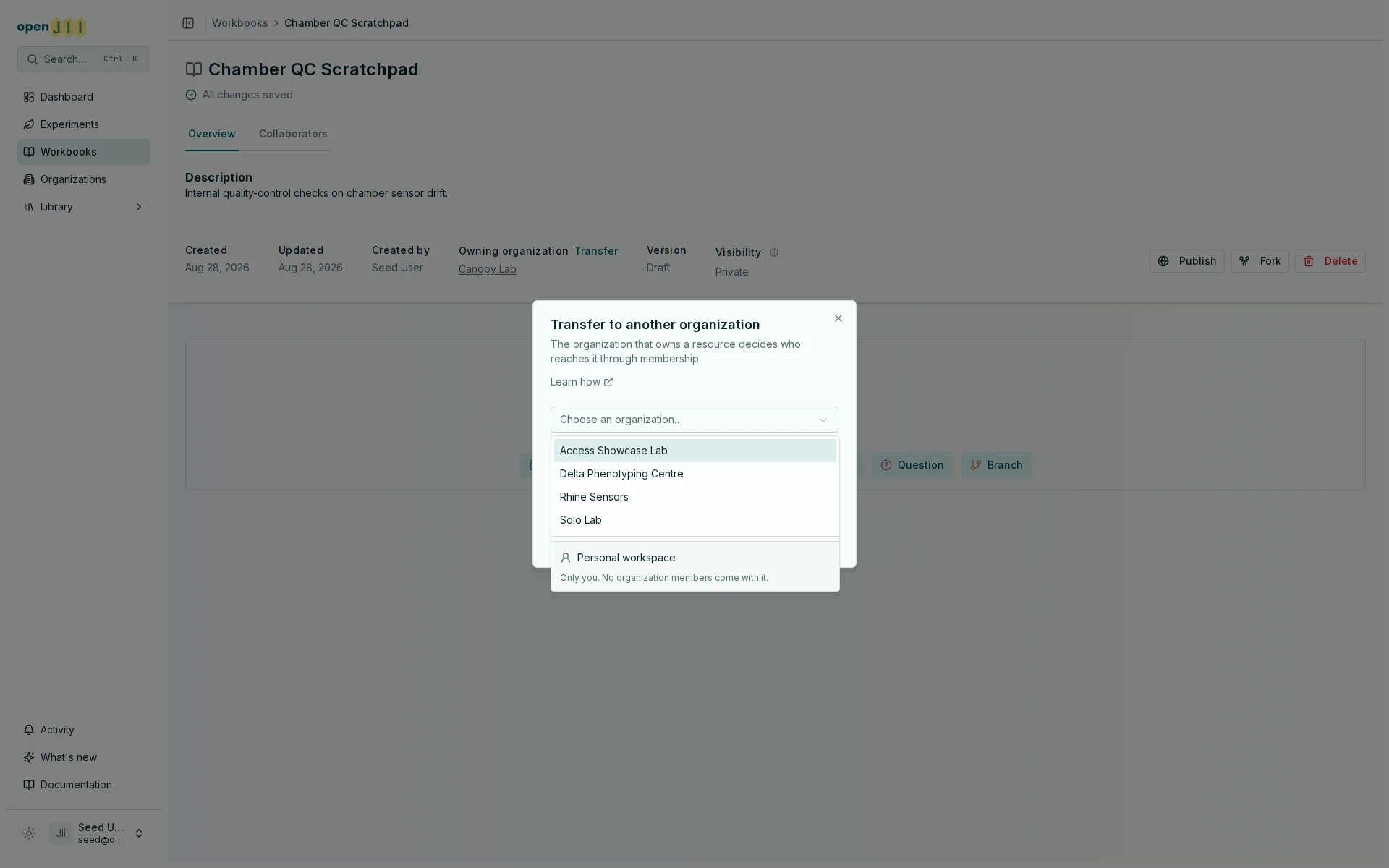Viewport: 1389px width, 868px height.
Task: Open the Choose an organization combo box
Action: click(x=694, y=420)
